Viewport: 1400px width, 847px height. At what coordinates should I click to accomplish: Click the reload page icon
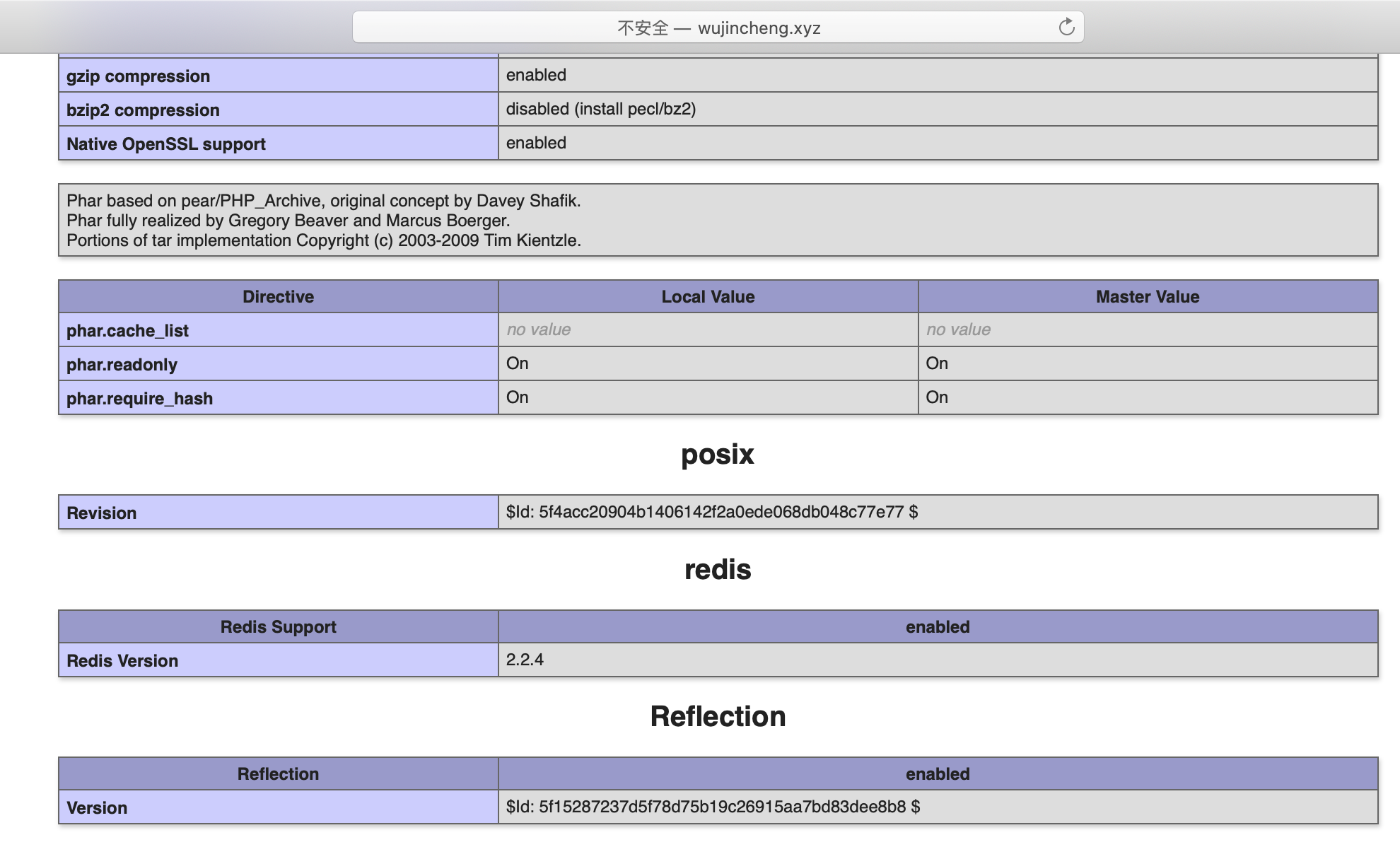pyautogui.click(x=1066, y=28)
